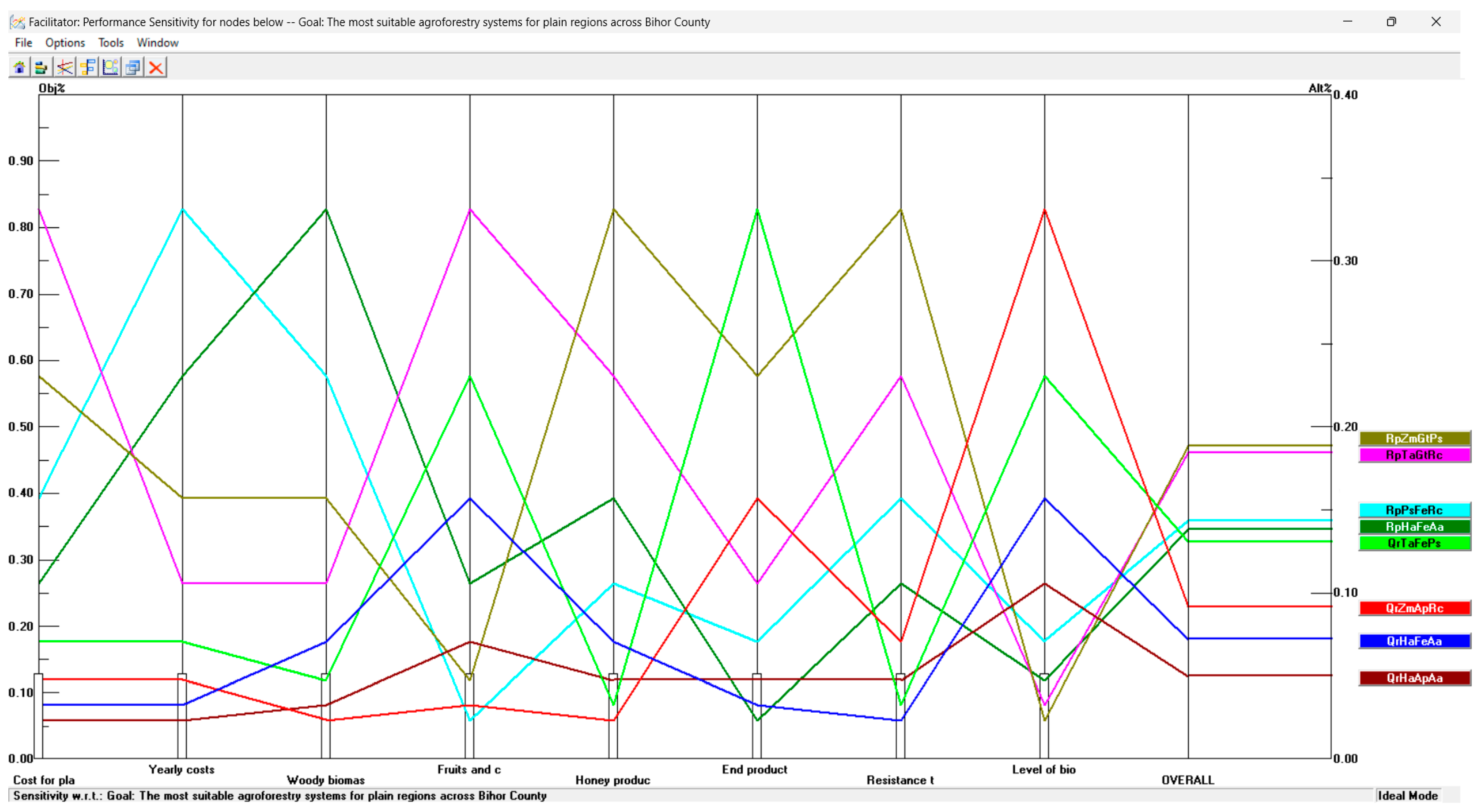Click the 'Resistance t' objective weight bar
The width and height of the screenshot is (1483, 812).
click(x=901, y=716)
